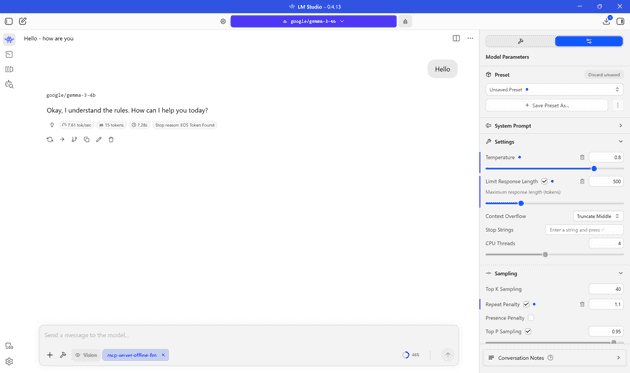Toggle the Vision capability chip
Screen dimensions: 630x373
pos(86,355)
